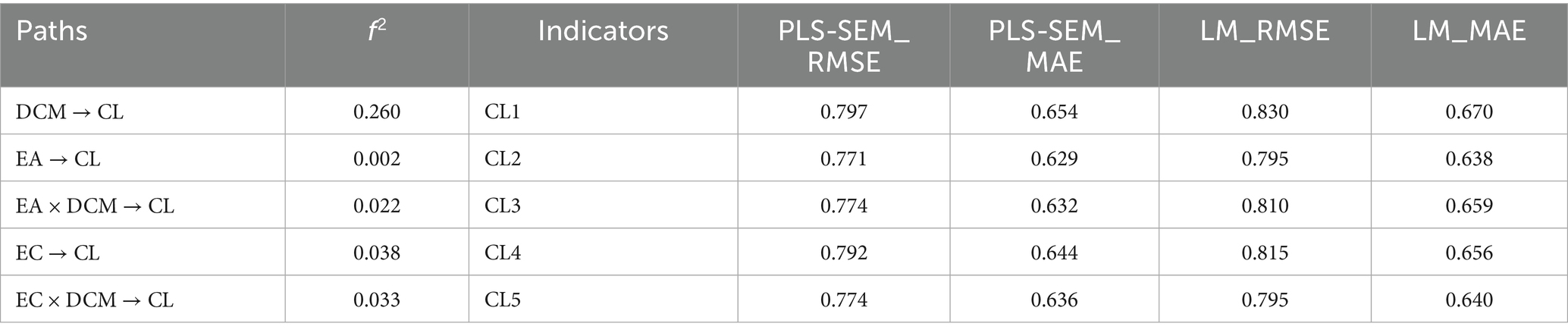Select the DCM → CL path cell
Screen dimensions: 1568x336
[x=70, y=112]
